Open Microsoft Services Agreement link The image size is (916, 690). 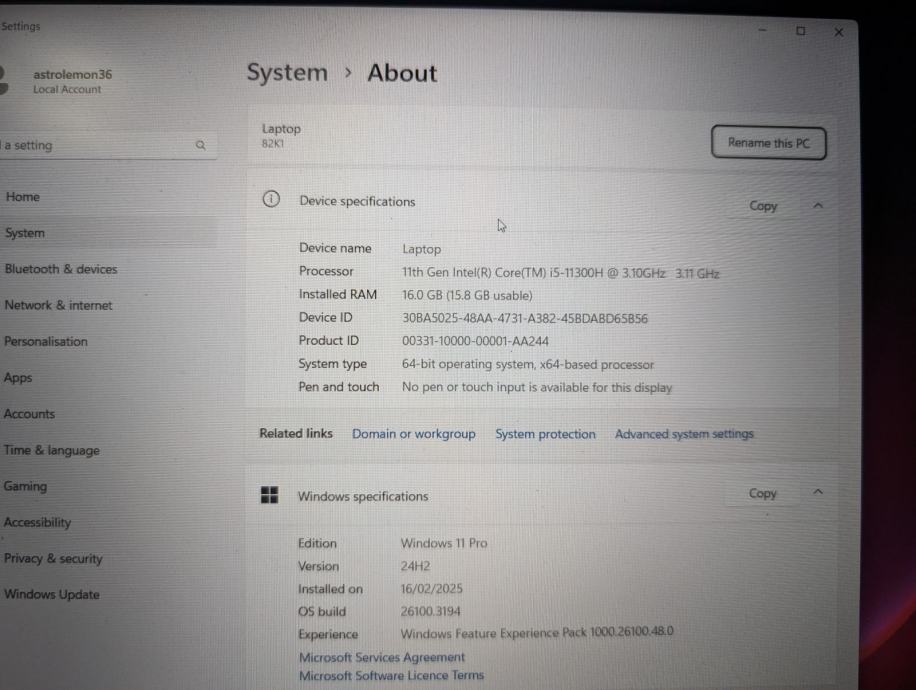click(382, 657)
